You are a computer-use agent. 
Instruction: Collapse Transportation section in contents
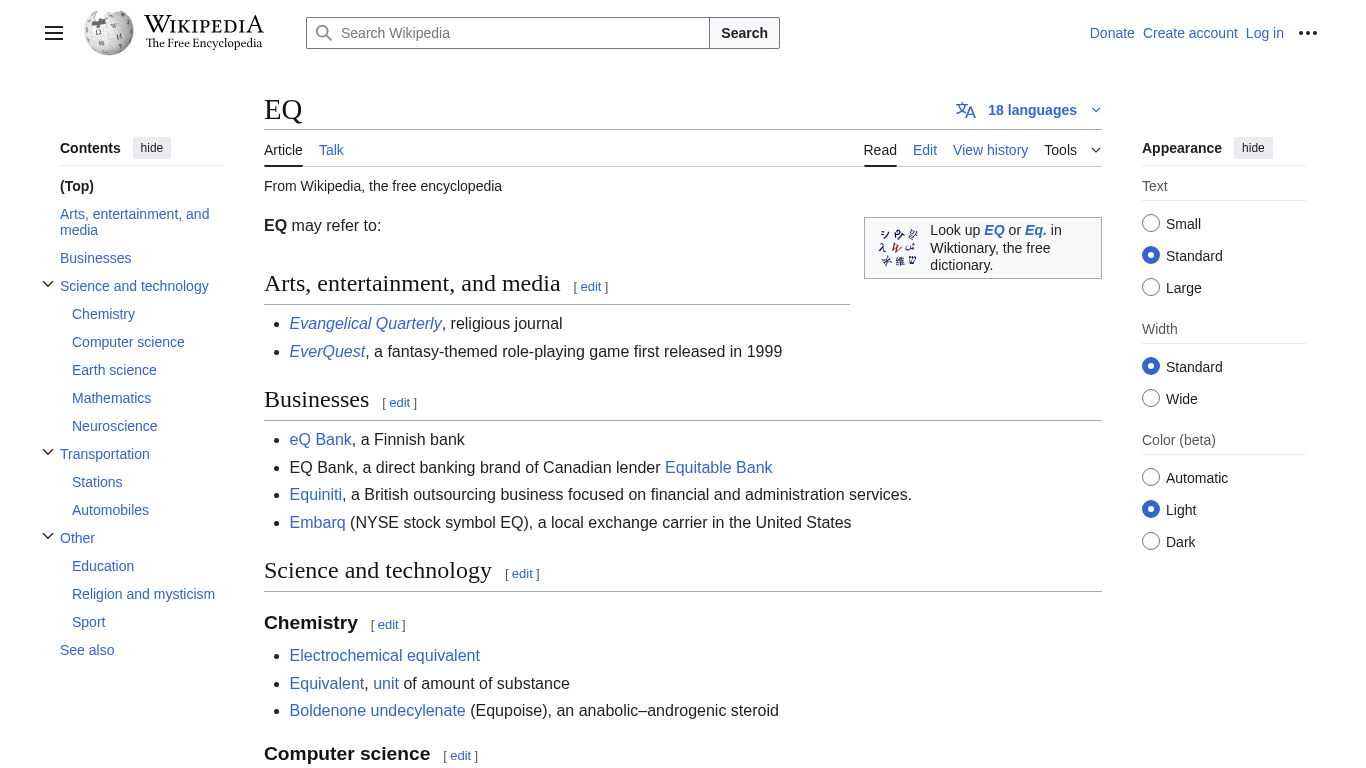48,453
